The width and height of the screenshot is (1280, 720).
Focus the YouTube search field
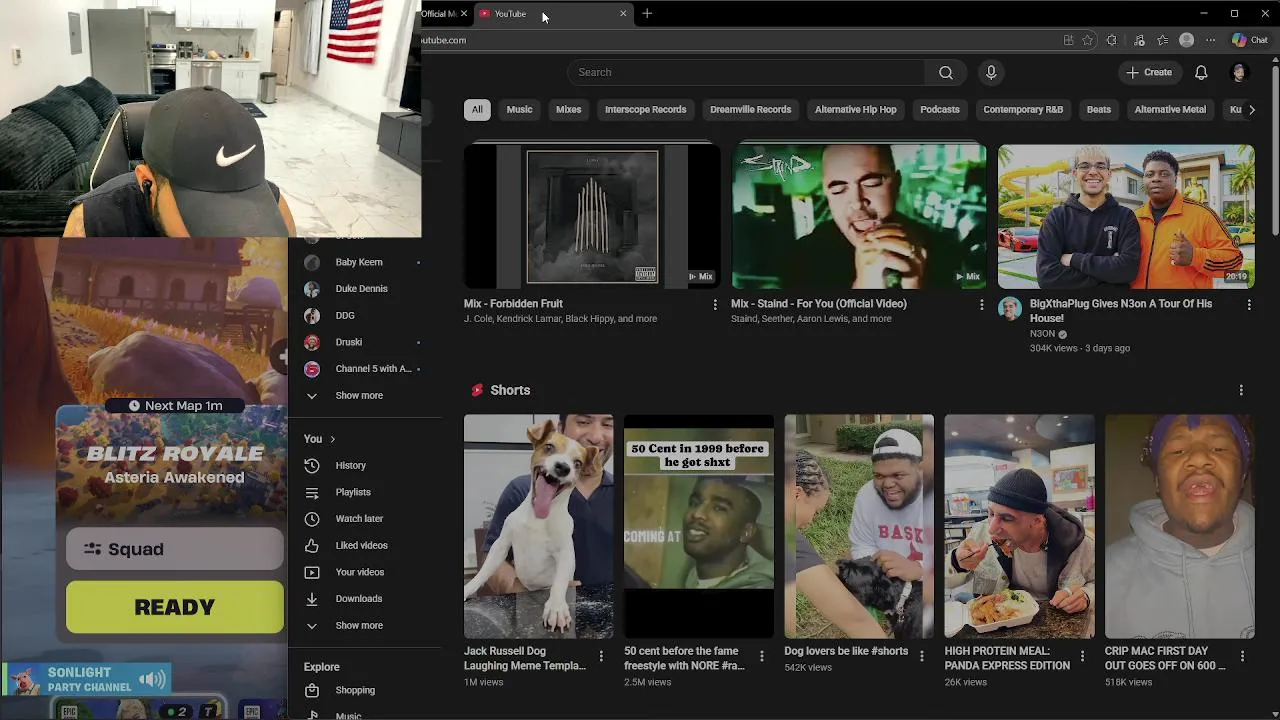point(746,72)
